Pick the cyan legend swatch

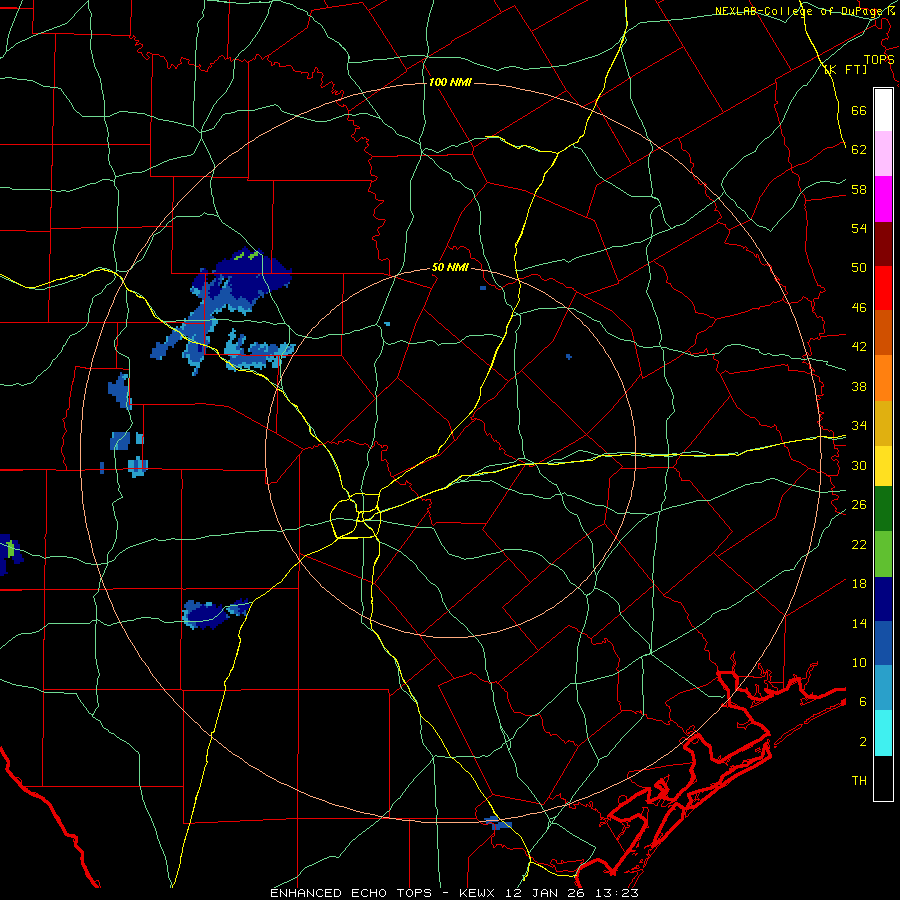[883, 733]
